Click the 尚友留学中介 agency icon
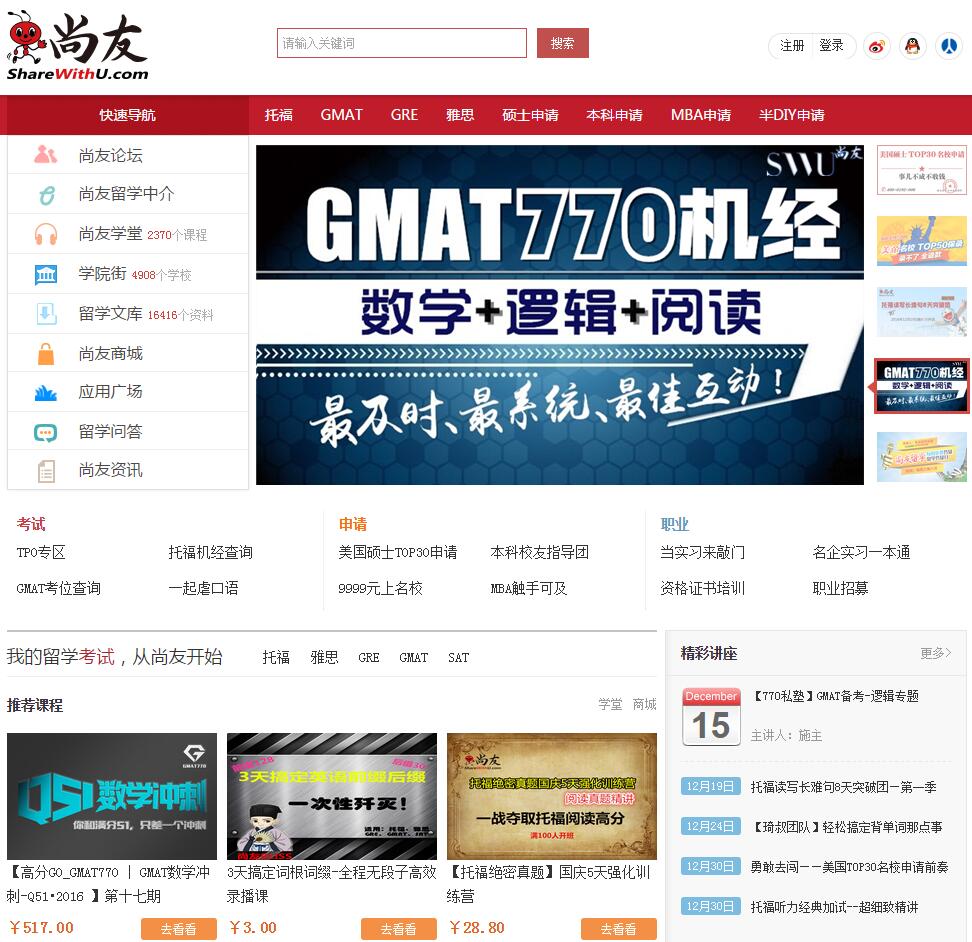 pos(46,195)
